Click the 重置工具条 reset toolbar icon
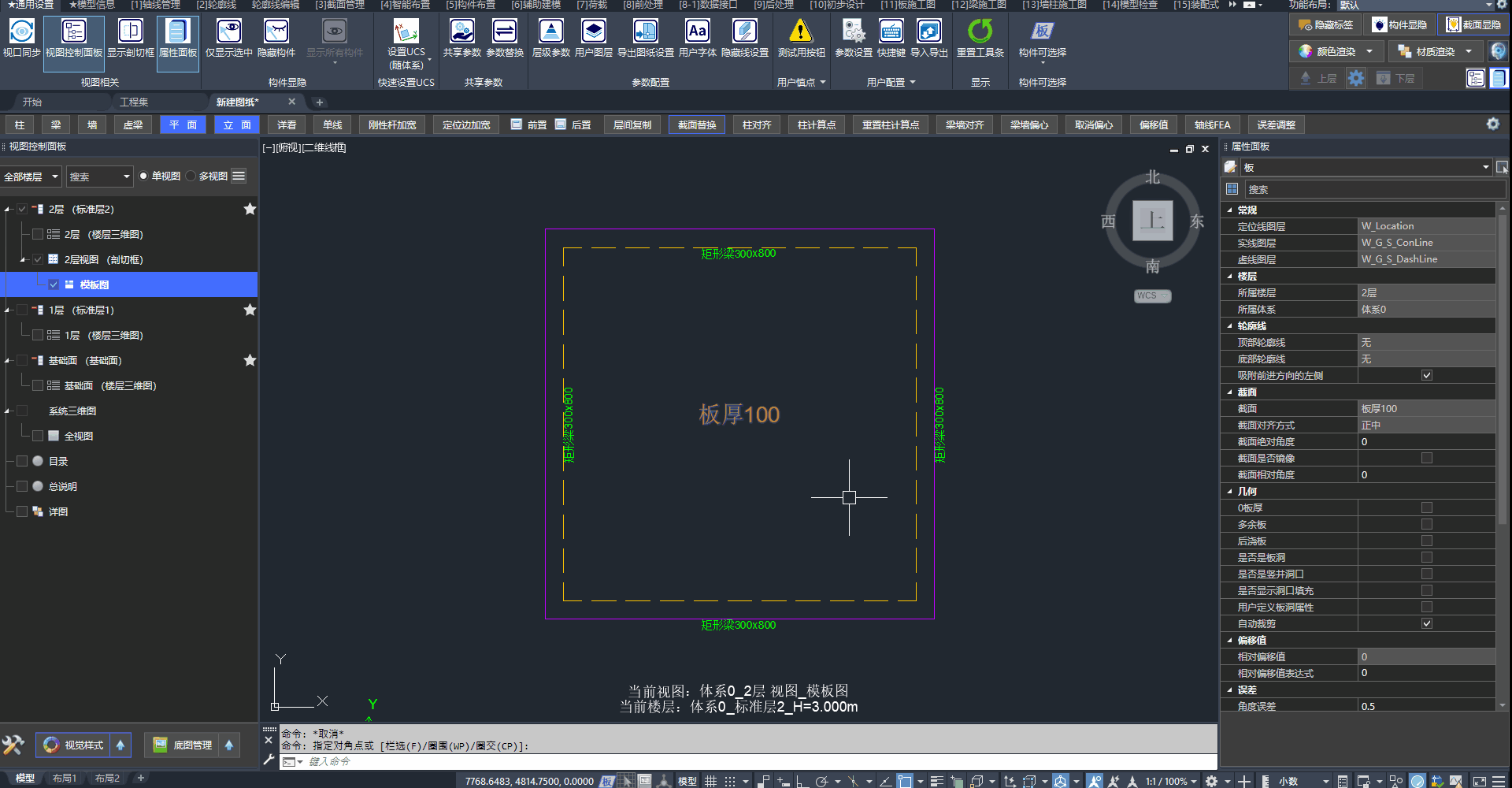Image resolution: width=1512 pixels, height=788 pixels. (x=980, y=32)
